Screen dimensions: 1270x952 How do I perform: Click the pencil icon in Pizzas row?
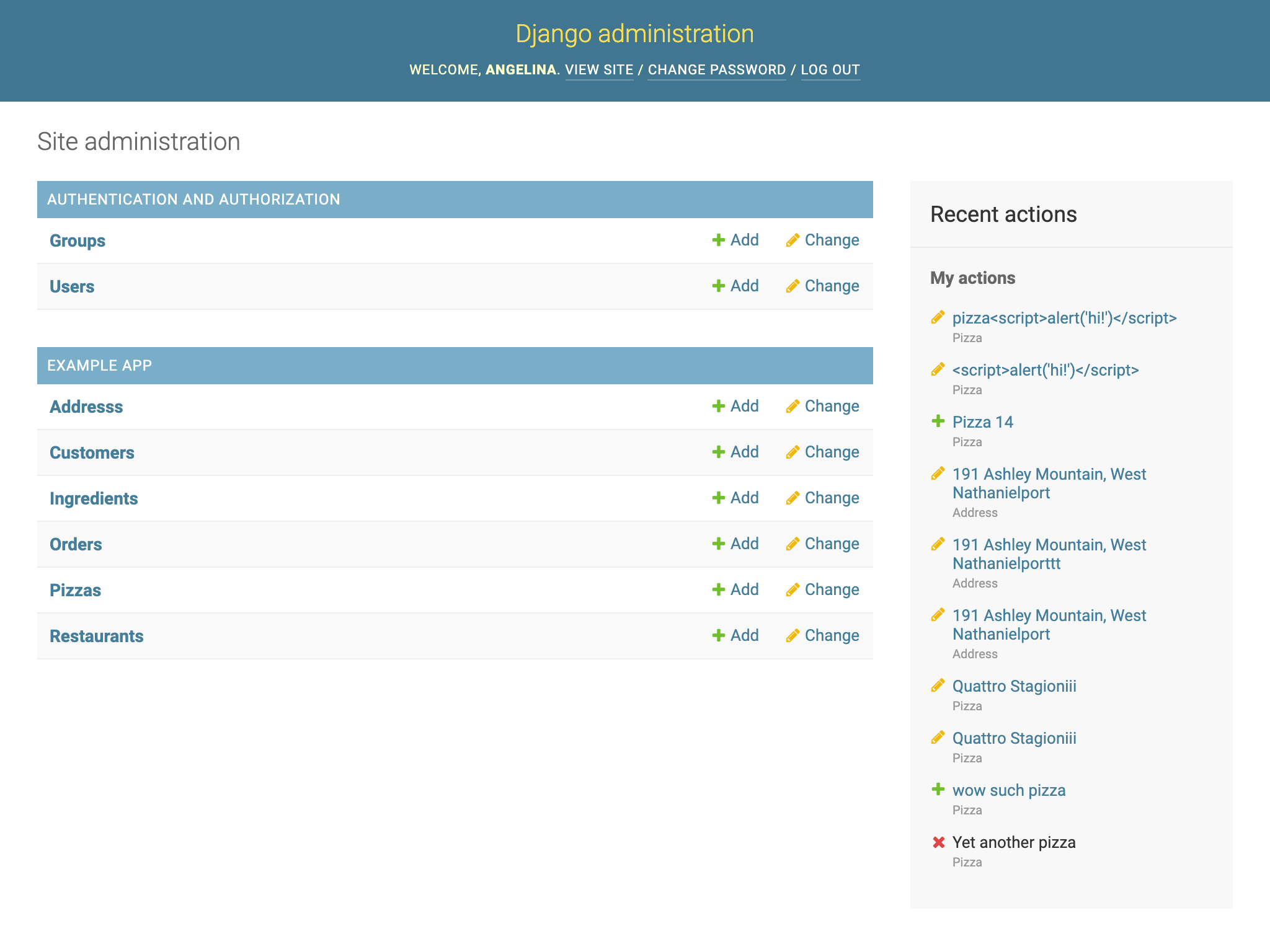[x=793, y=589]
